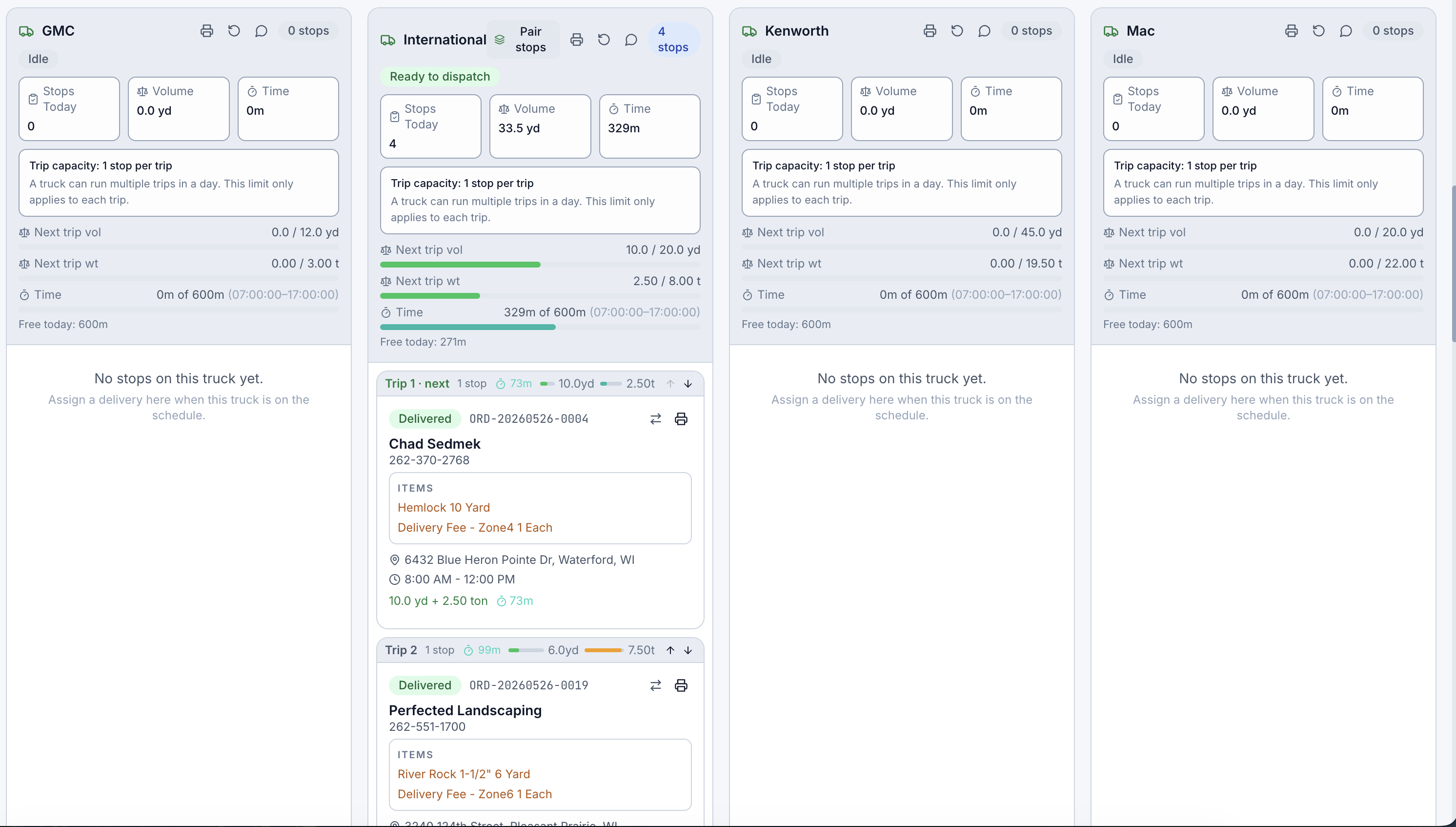Open the 4 stops badge on International
The width and height of the screenshot is (1456, 827).
(673, 39)
